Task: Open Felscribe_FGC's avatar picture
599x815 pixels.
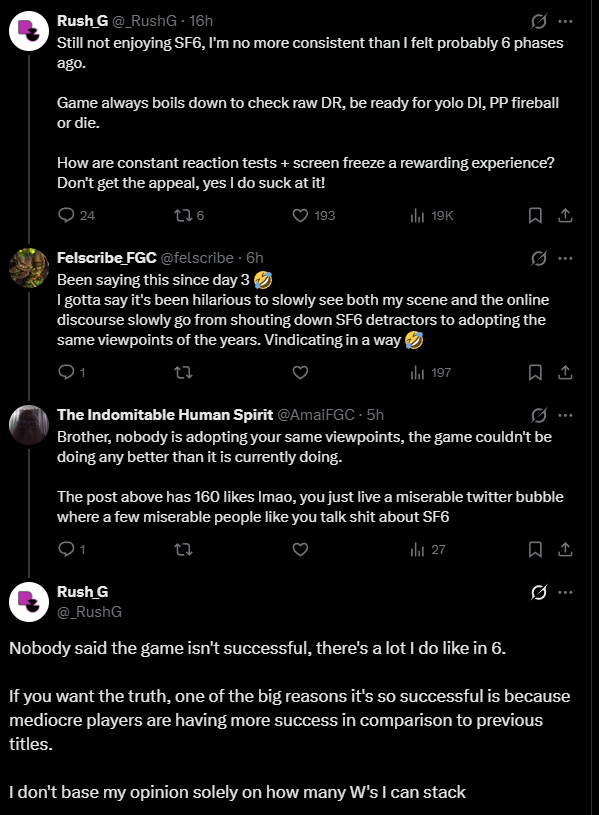Action: pos(29,268)
